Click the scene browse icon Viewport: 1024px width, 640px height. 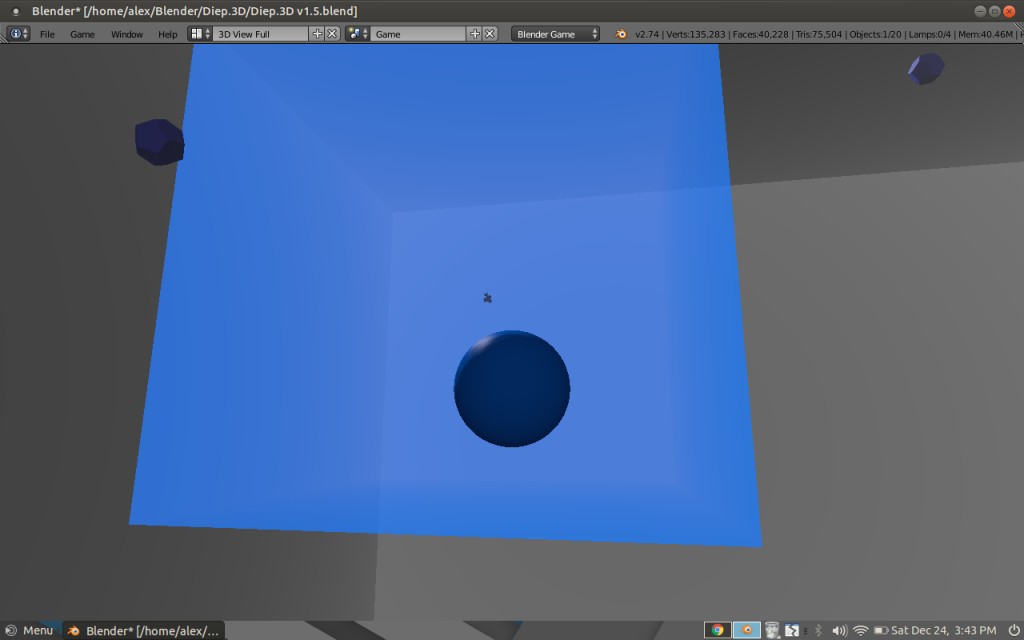click(x=357, y=33)
